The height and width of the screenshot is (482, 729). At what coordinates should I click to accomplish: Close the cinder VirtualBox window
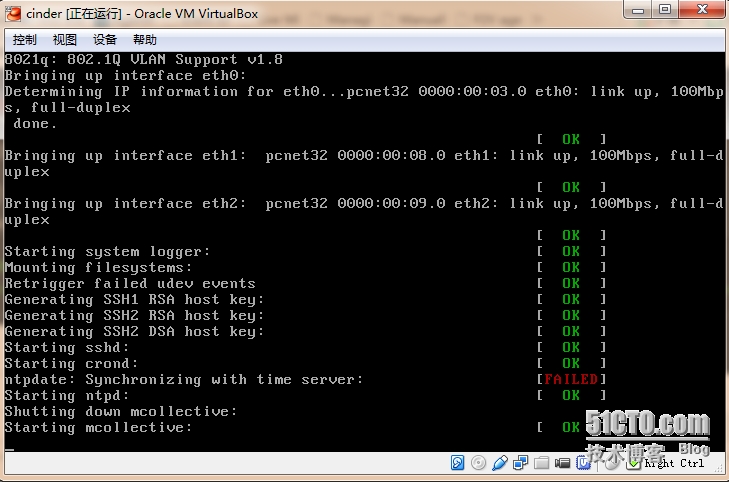[702, 10]
